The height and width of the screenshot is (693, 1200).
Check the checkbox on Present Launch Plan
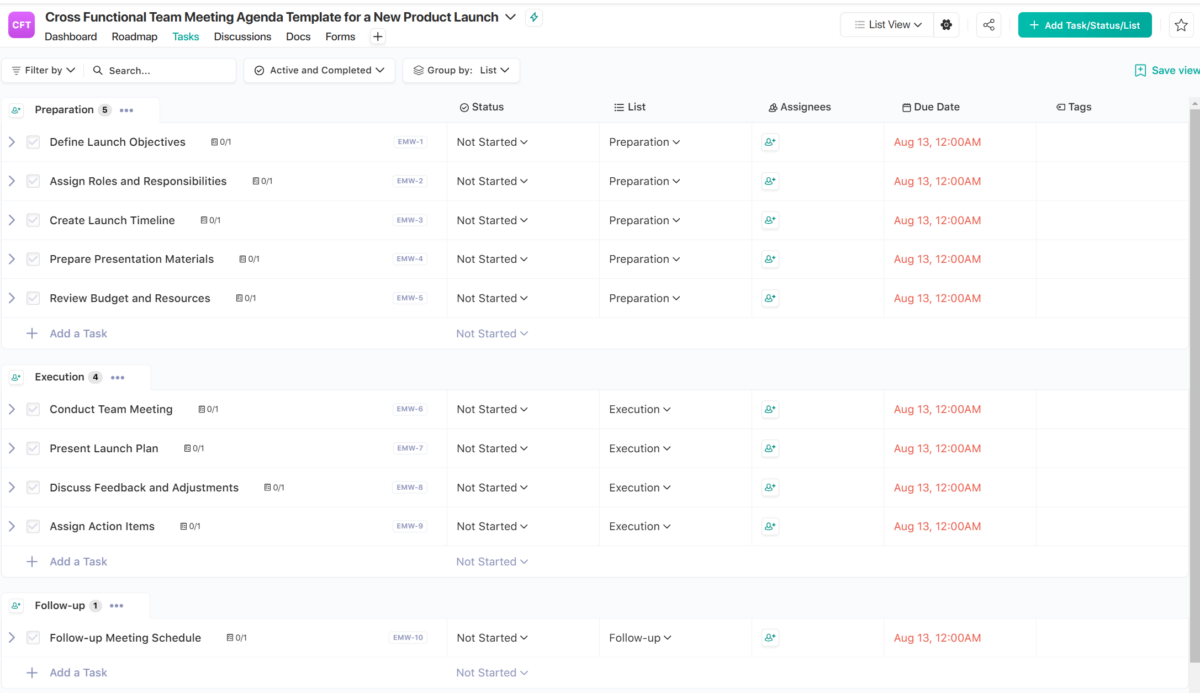pos(33,448)
